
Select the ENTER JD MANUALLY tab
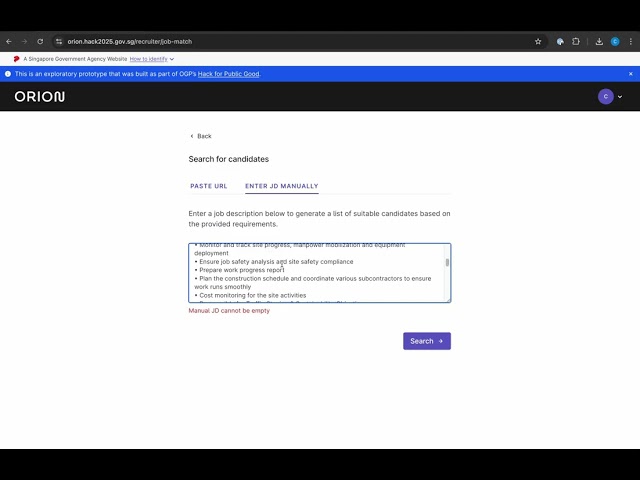click(282, 186)
